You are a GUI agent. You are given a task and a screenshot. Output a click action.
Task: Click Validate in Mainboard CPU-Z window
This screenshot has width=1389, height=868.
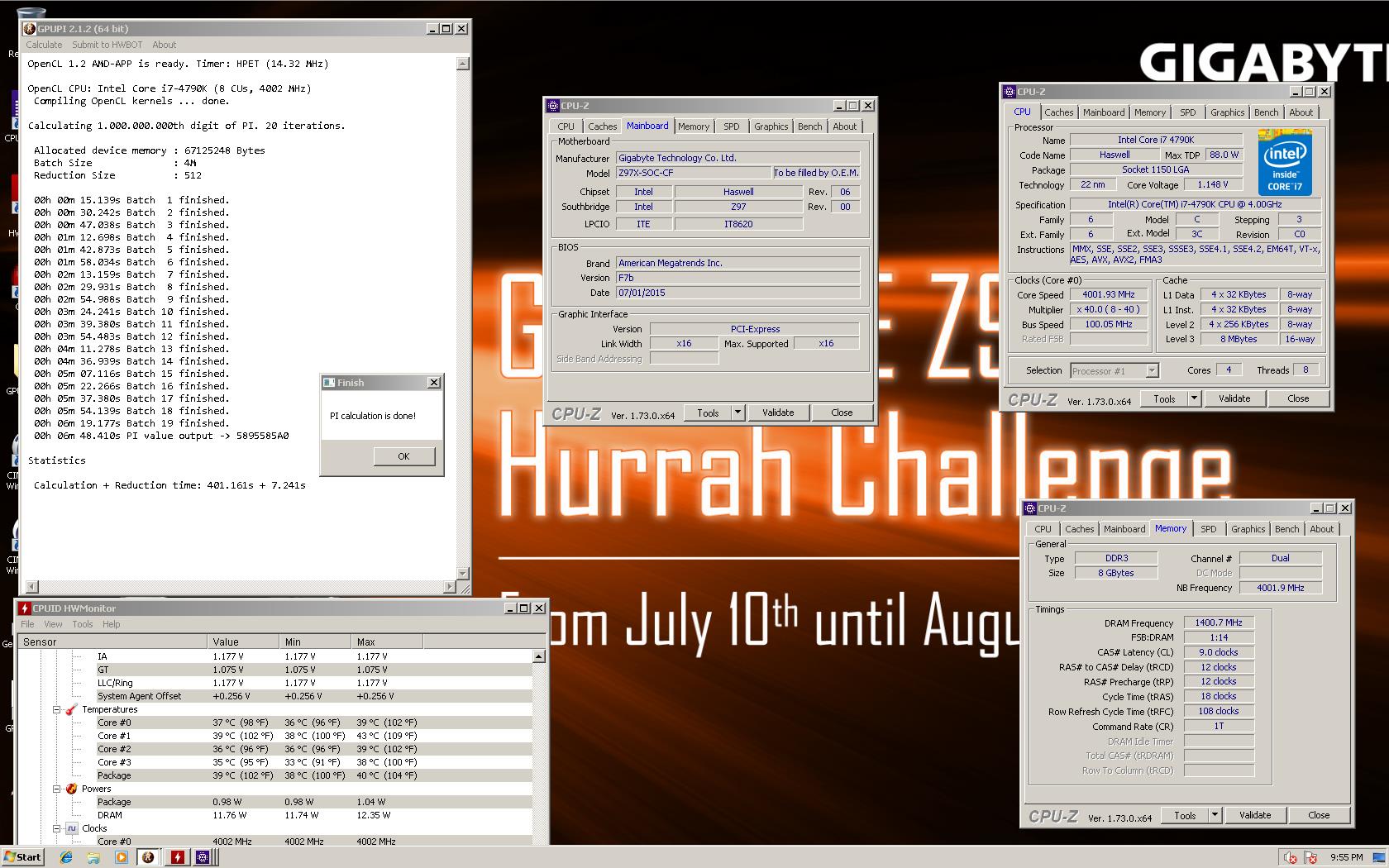pos(778,413)
